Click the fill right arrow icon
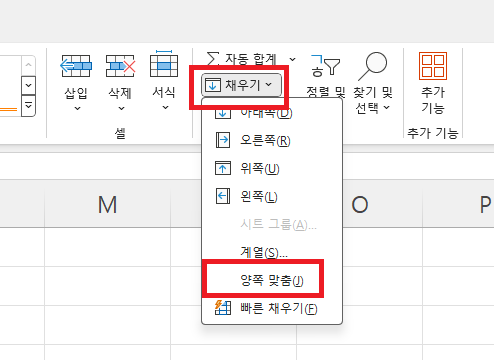The image size is (494, 360). pos(223,140)
